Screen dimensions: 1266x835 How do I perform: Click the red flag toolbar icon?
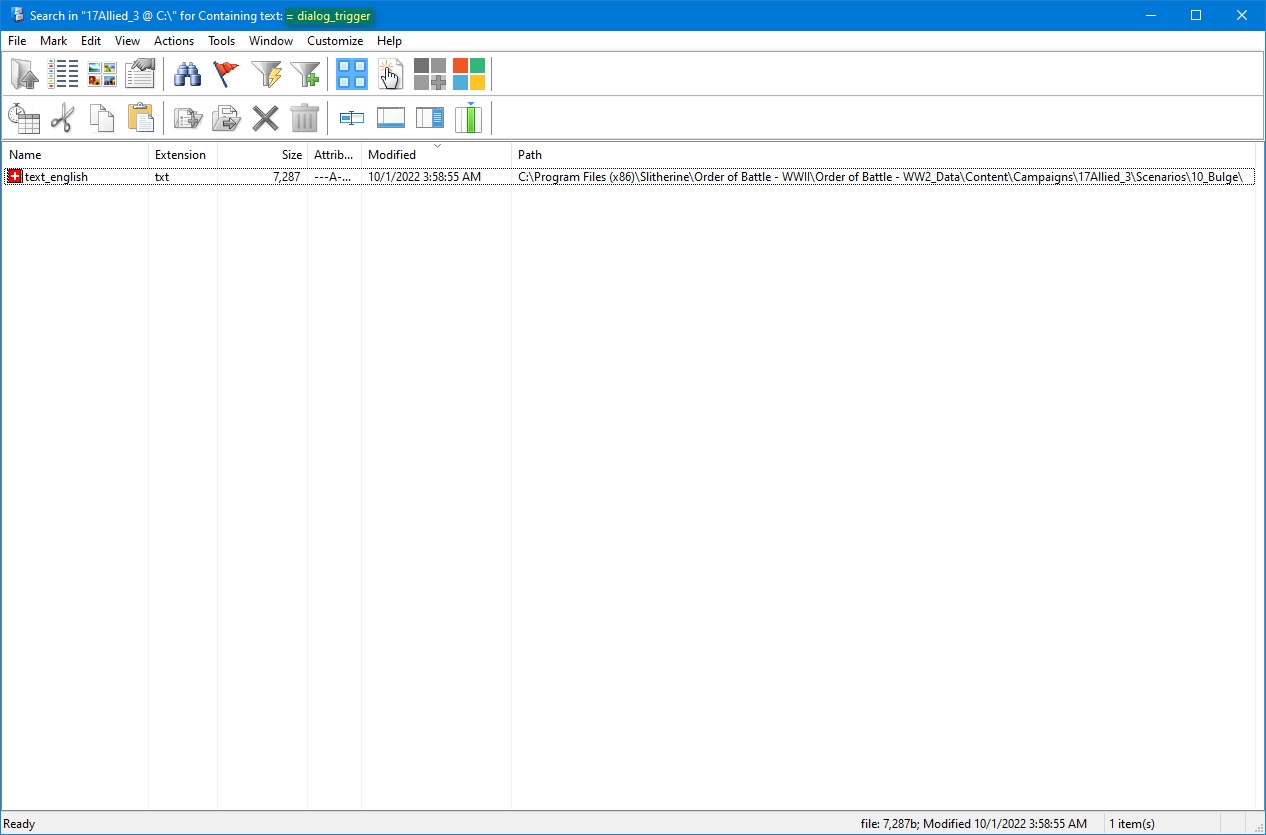tap(227, 74)
